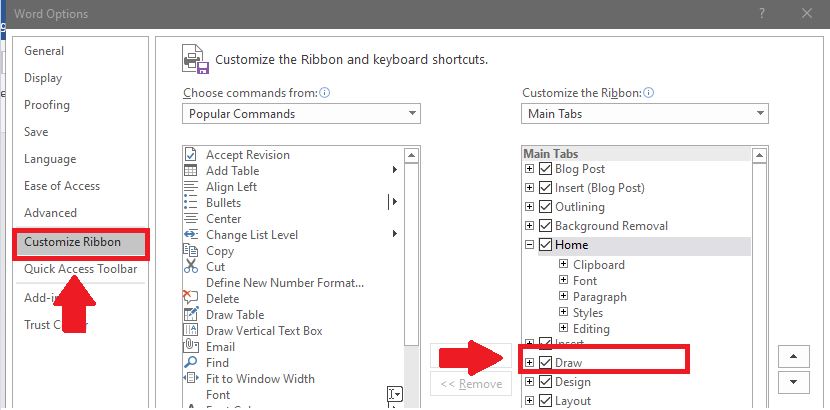830x410 pixels.
Task: Open the Customize the Ribbon dropdown
Action: [x=645, y=114]
